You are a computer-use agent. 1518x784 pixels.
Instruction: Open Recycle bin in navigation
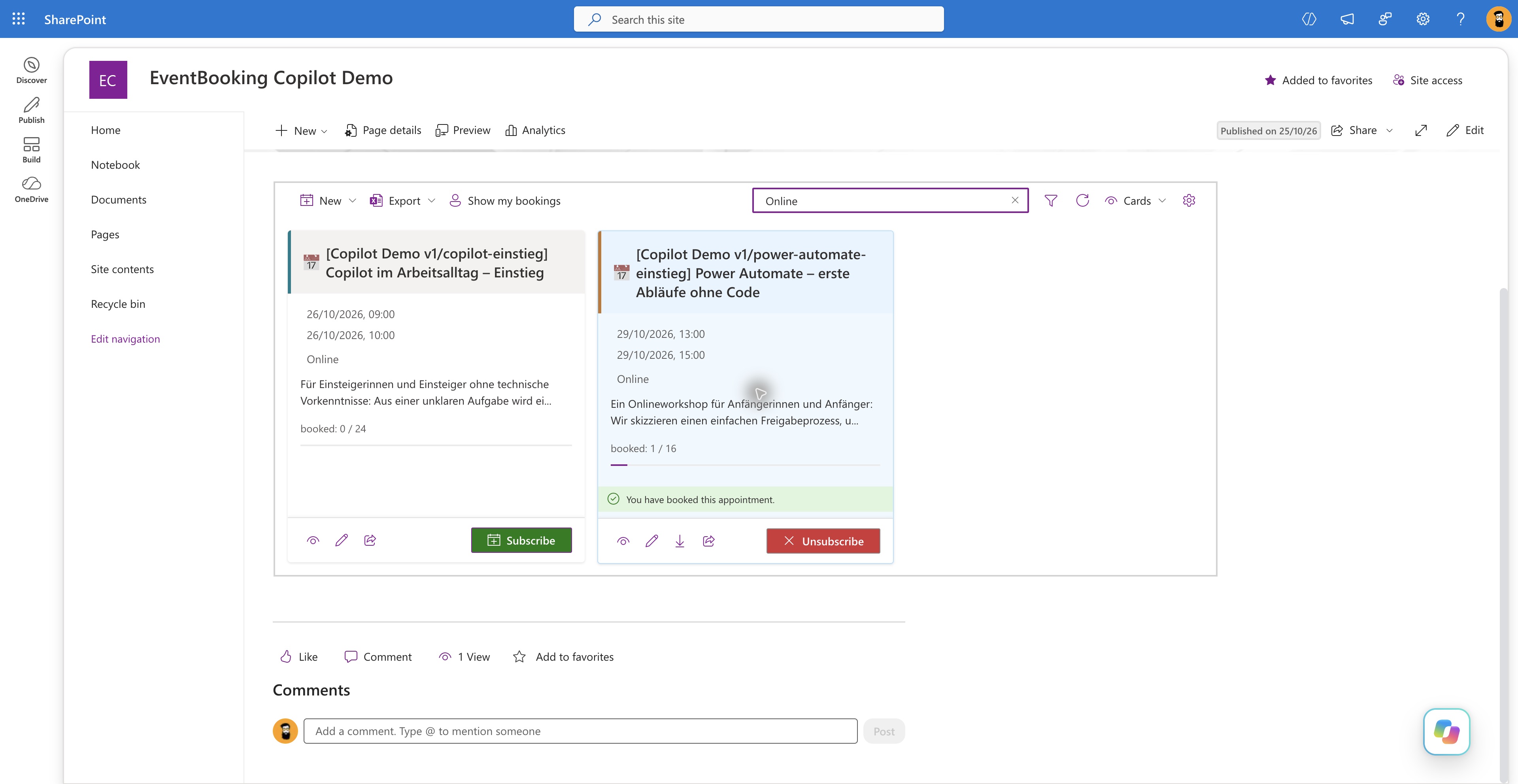(x=118, y=303)
